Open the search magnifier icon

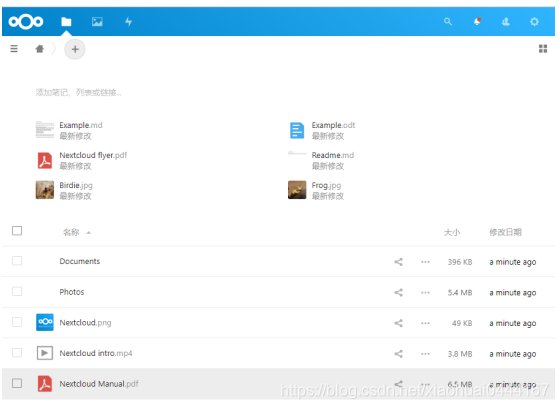click(448, 22)
